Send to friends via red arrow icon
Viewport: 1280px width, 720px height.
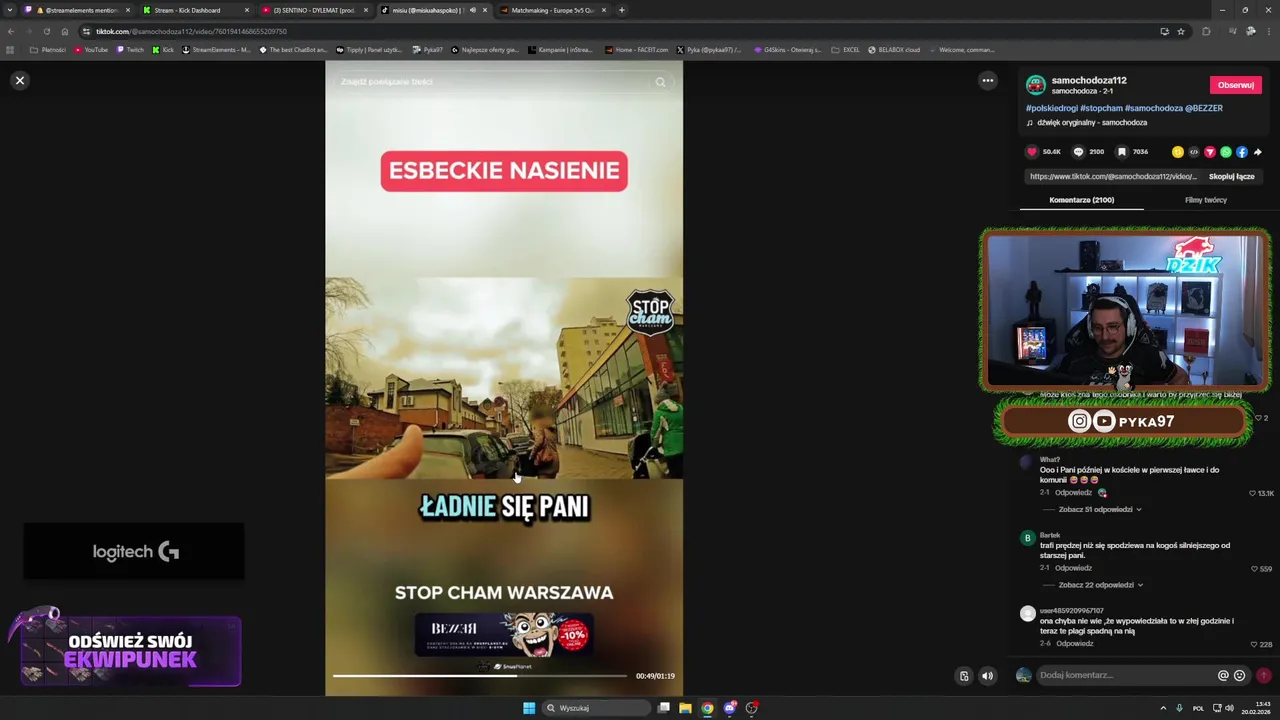click(x=1210, y=152)
